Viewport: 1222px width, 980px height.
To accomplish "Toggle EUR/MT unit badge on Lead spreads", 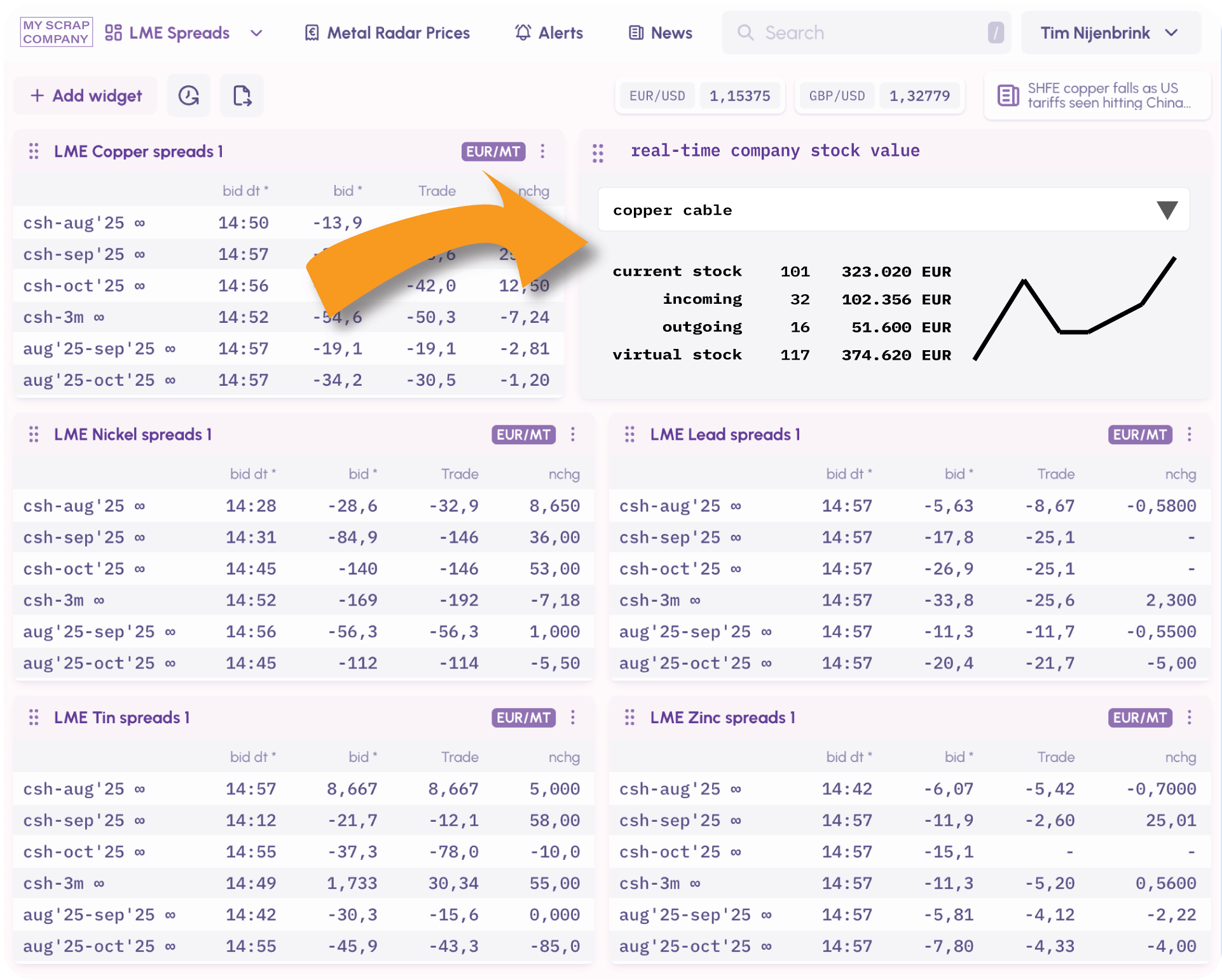I will [1140, 434].
